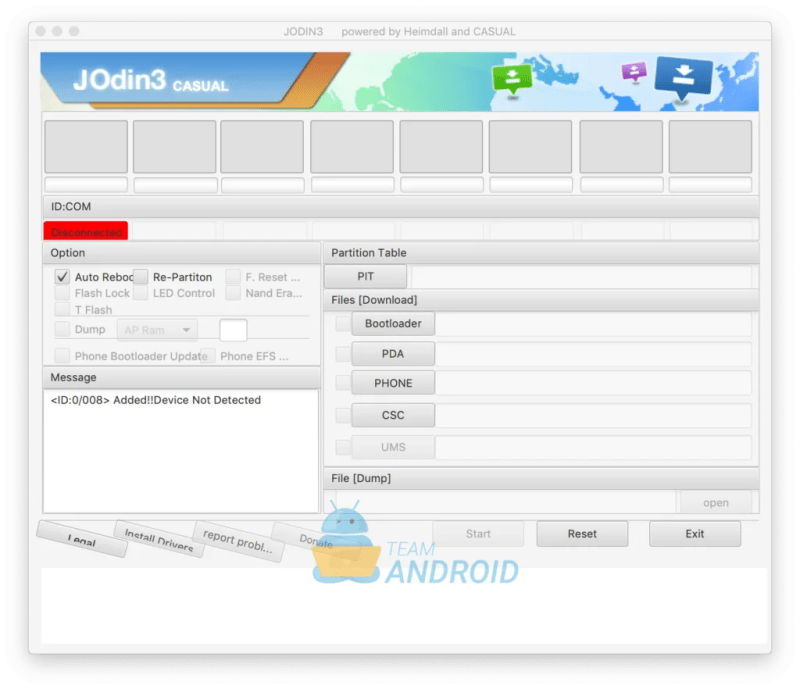Click the UMS file button
This screenshot has height=689, width=800.
pos(393,447)
